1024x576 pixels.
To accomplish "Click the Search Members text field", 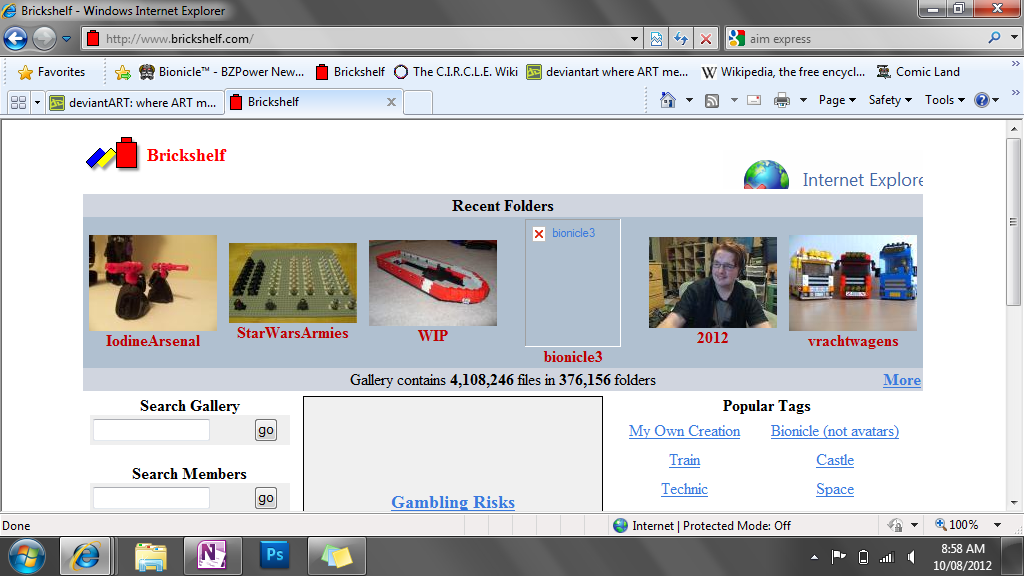I will coord(151,498).
